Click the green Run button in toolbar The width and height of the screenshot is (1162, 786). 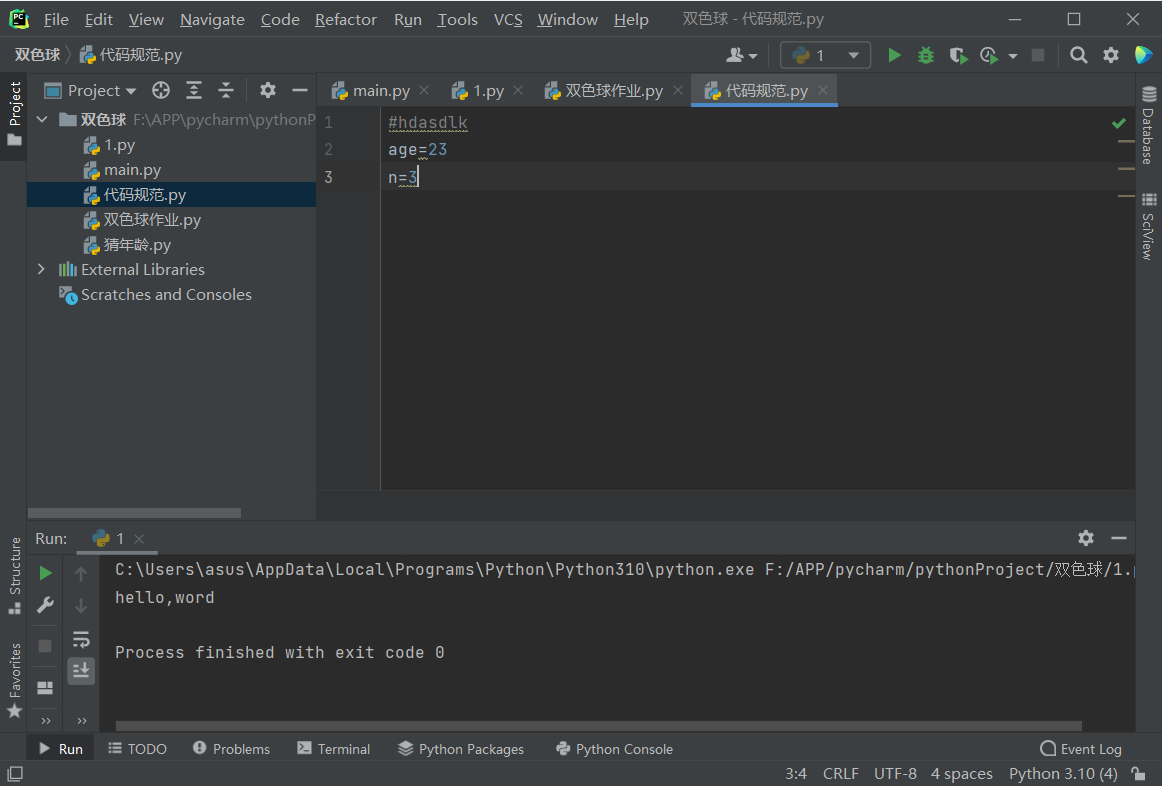click(894, 56)
